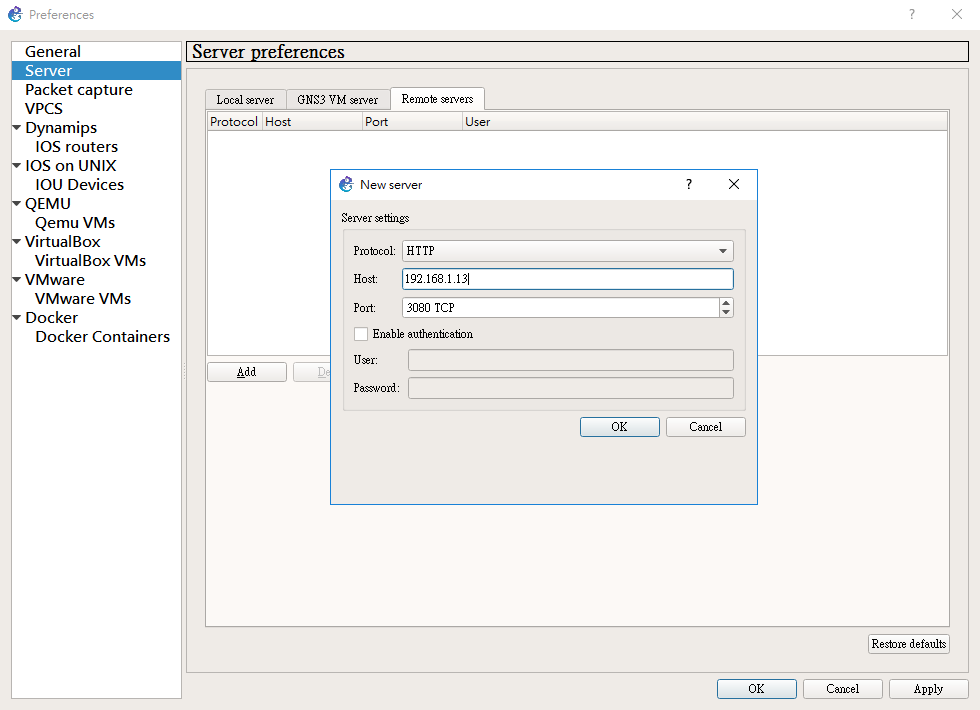Image resolution: width=980 pixels, height=710 pixels.
Task: Open Docker Containers settings
Action: click(x=102, y=337)
